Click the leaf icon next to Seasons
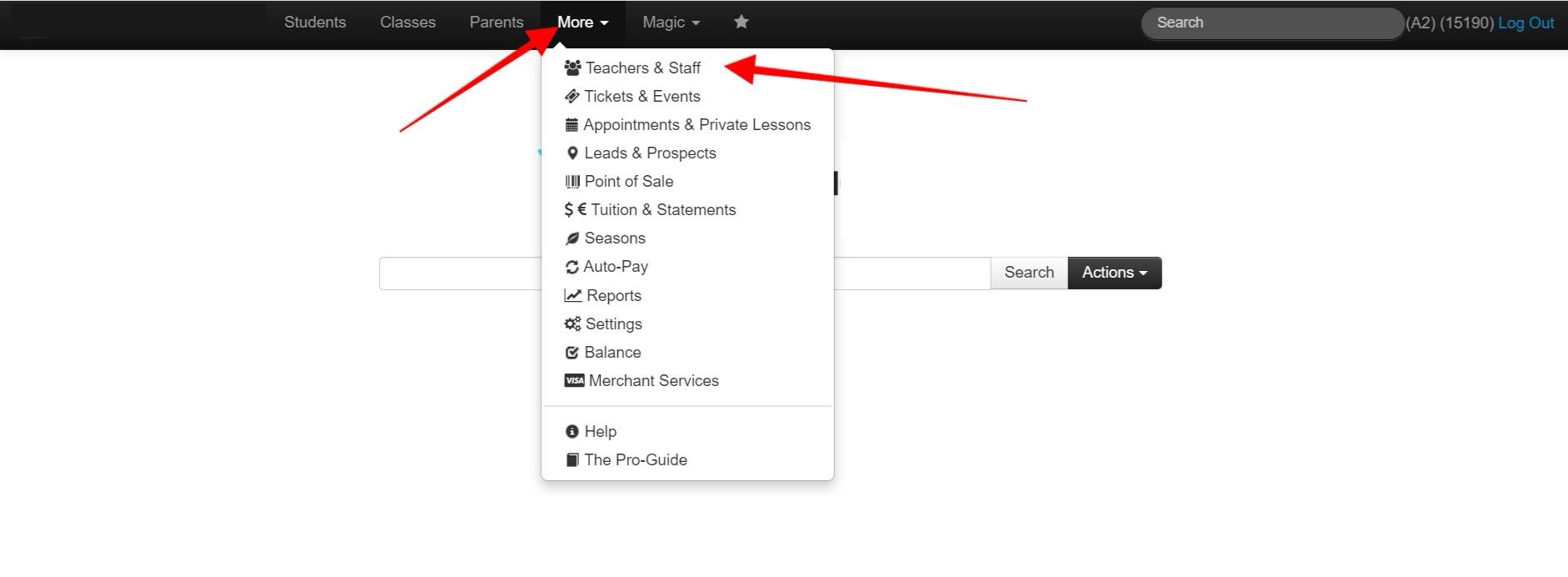 click(572, 238)
